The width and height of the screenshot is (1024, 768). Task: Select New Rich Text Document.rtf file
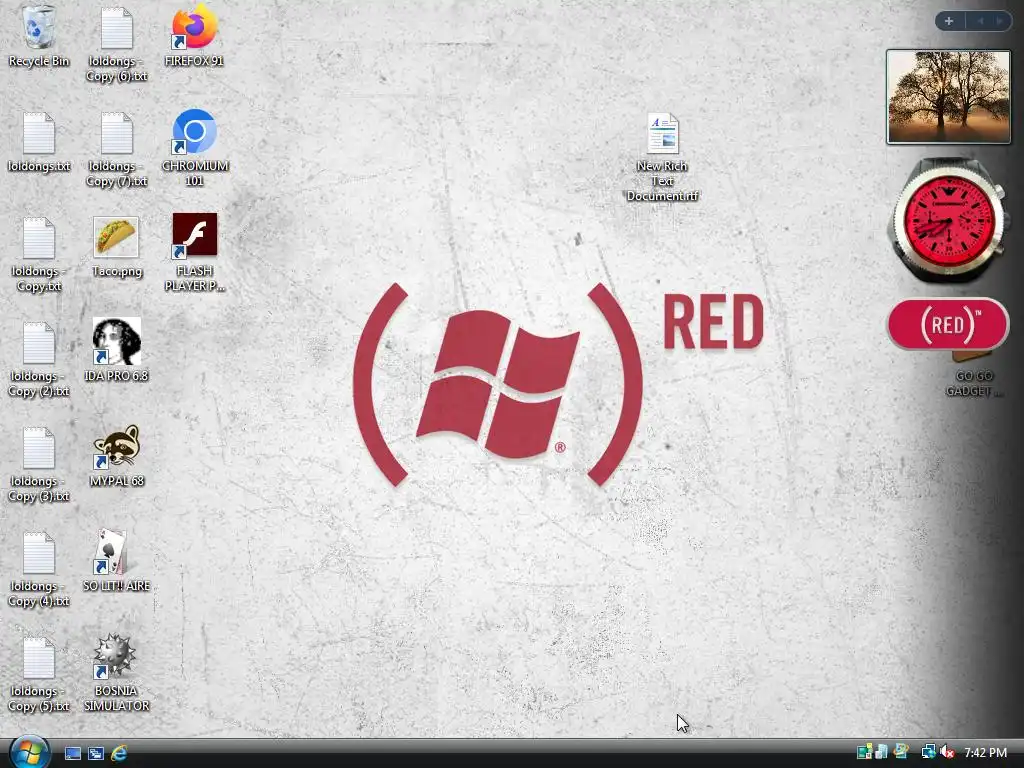coord(662,157)
